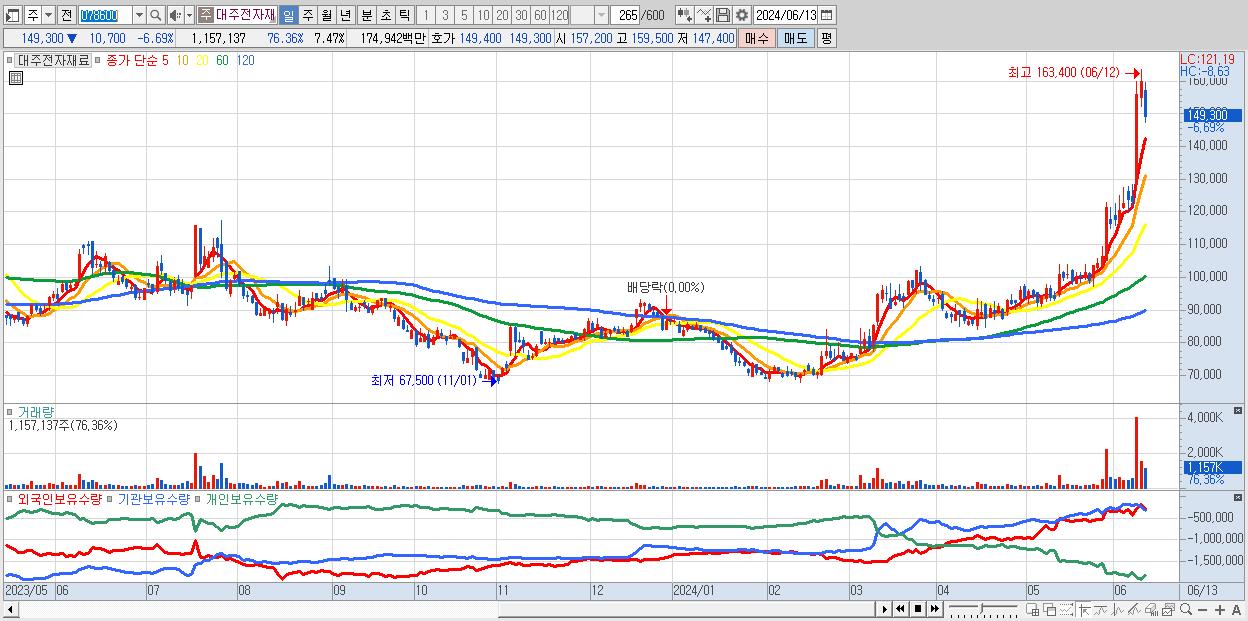The width and height of the screenshot is (1248, 621).
Task: Toggle the 개인보유수량 legend checkbox
Action: click(199, 498)
